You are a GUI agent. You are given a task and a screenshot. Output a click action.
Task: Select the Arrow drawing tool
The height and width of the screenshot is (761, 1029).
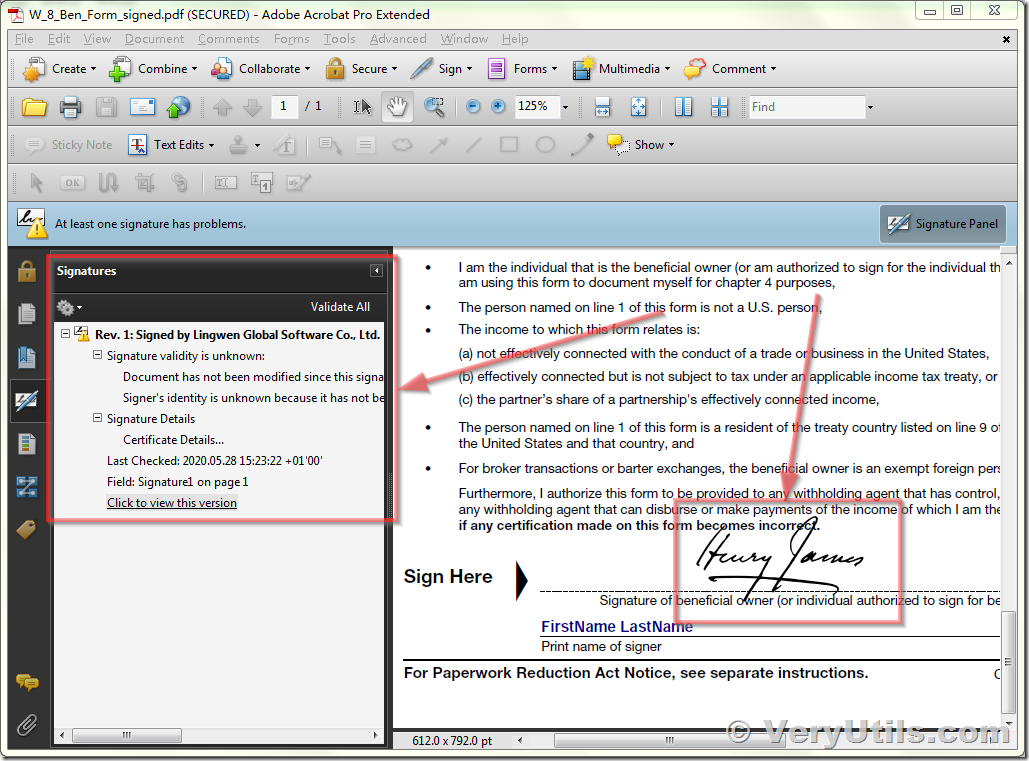point(438,144)
